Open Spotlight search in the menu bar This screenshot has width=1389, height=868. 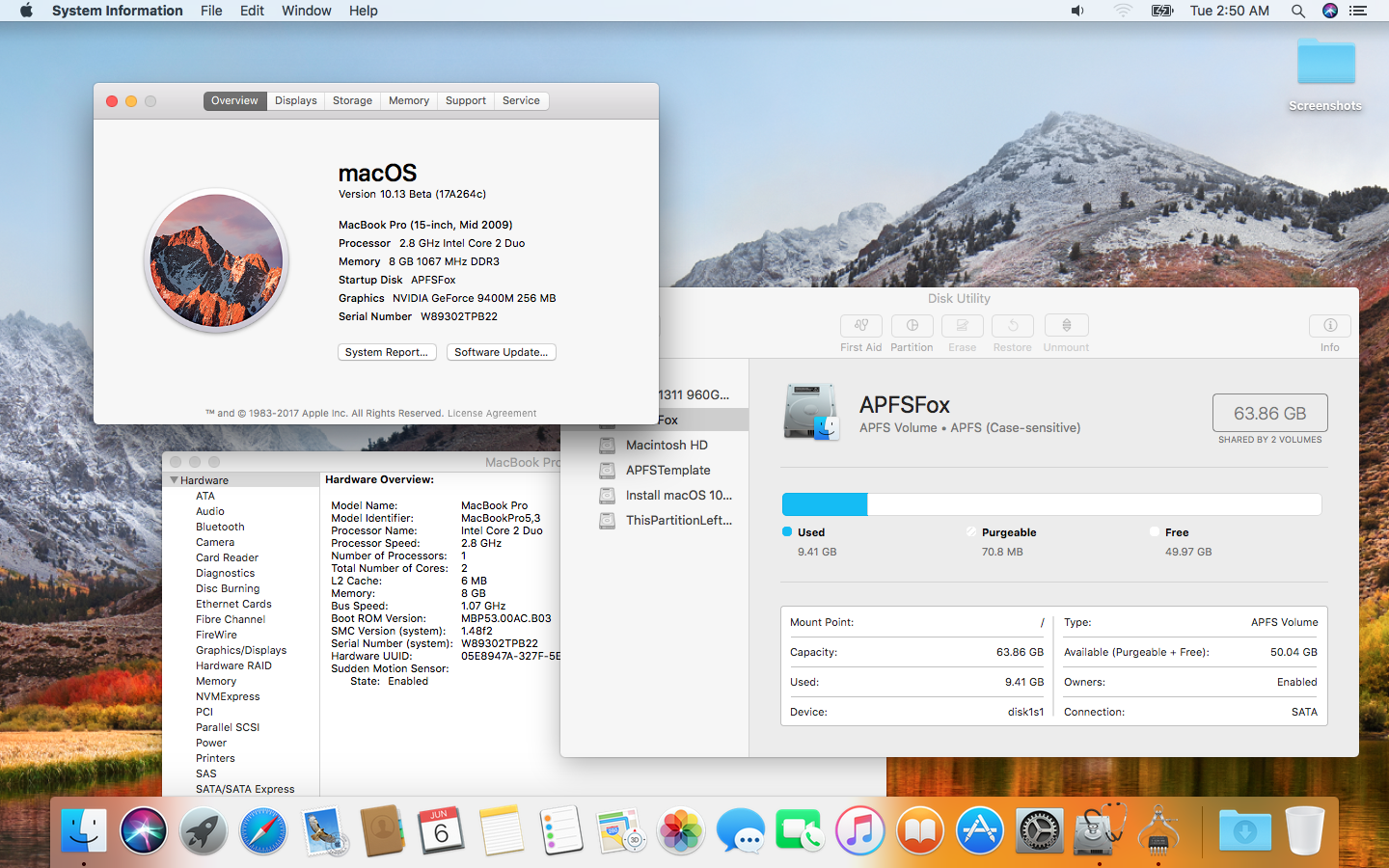click(x=1298, y=11)
